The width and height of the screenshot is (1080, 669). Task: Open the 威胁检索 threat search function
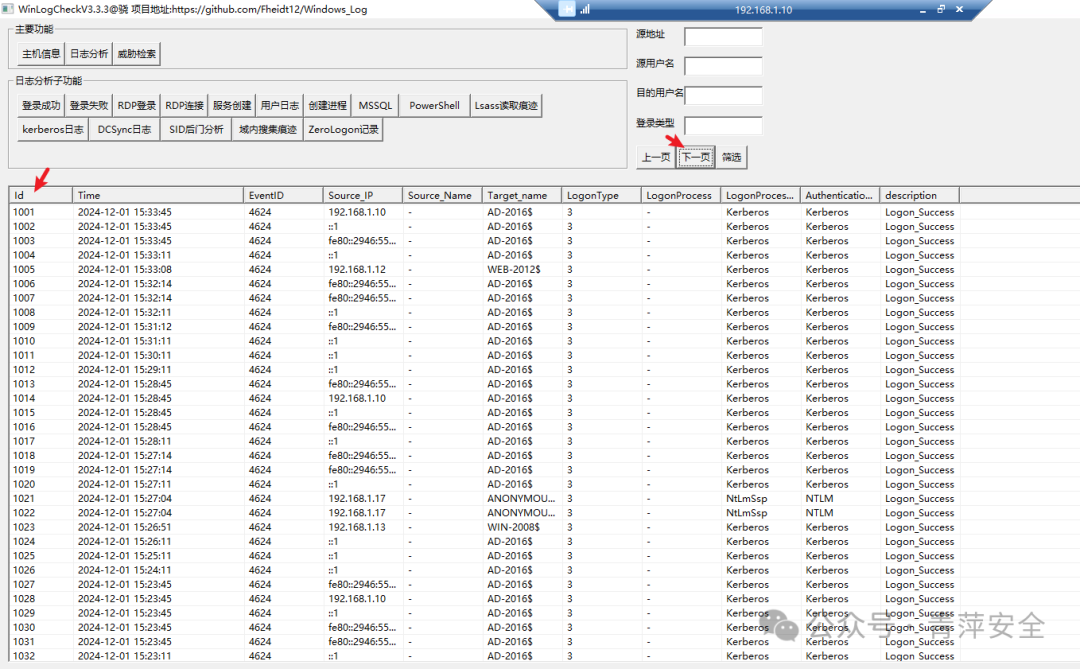(136, 54)
